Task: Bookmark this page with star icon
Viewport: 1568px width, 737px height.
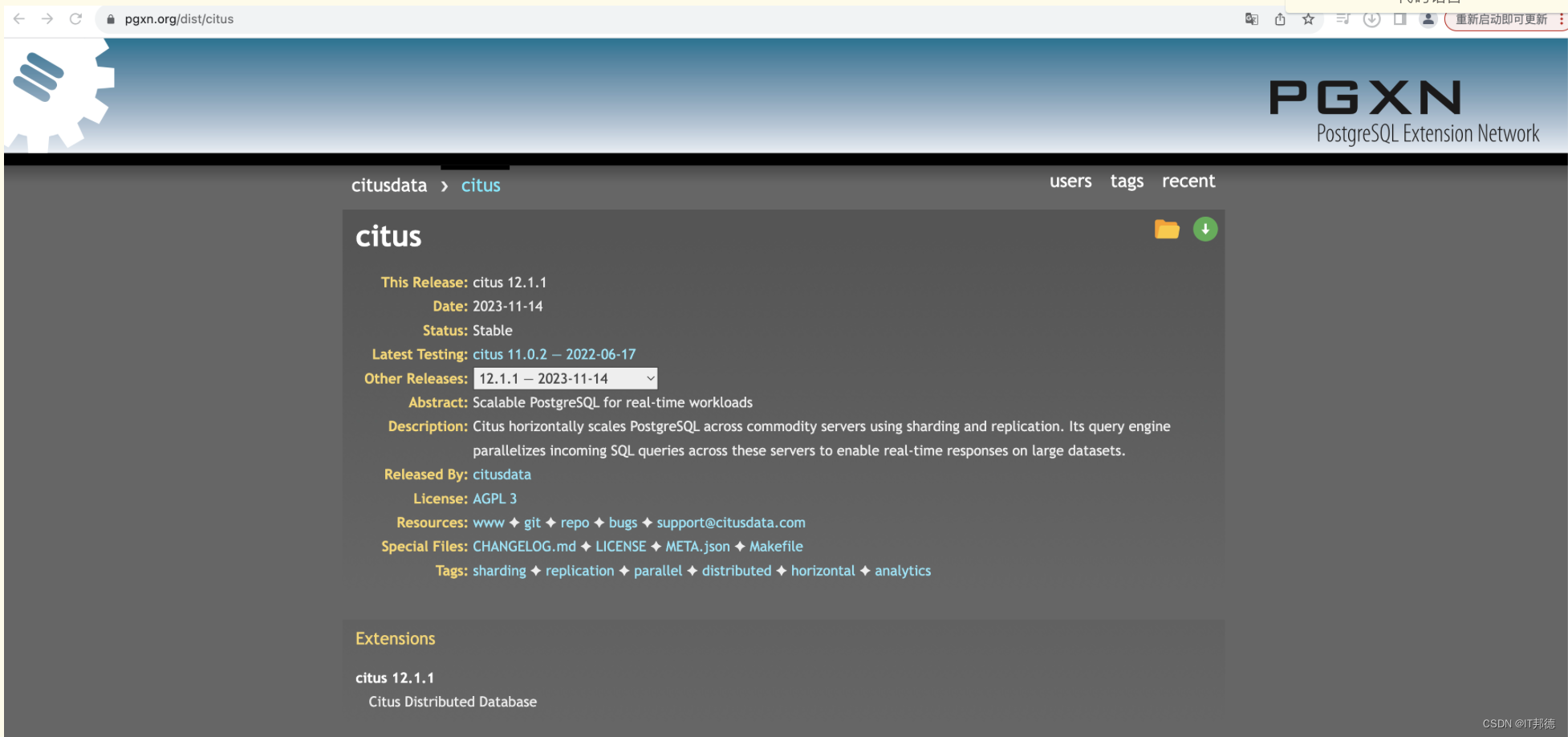Action: [x=1308, y=19]
